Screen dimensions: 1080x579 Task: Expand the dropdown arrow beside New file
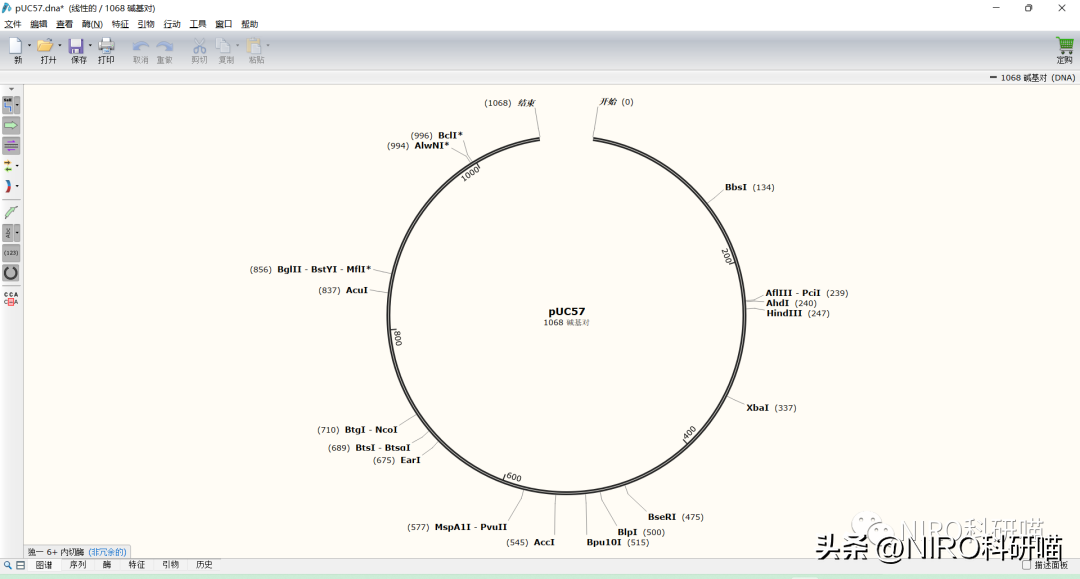[29, 45]
